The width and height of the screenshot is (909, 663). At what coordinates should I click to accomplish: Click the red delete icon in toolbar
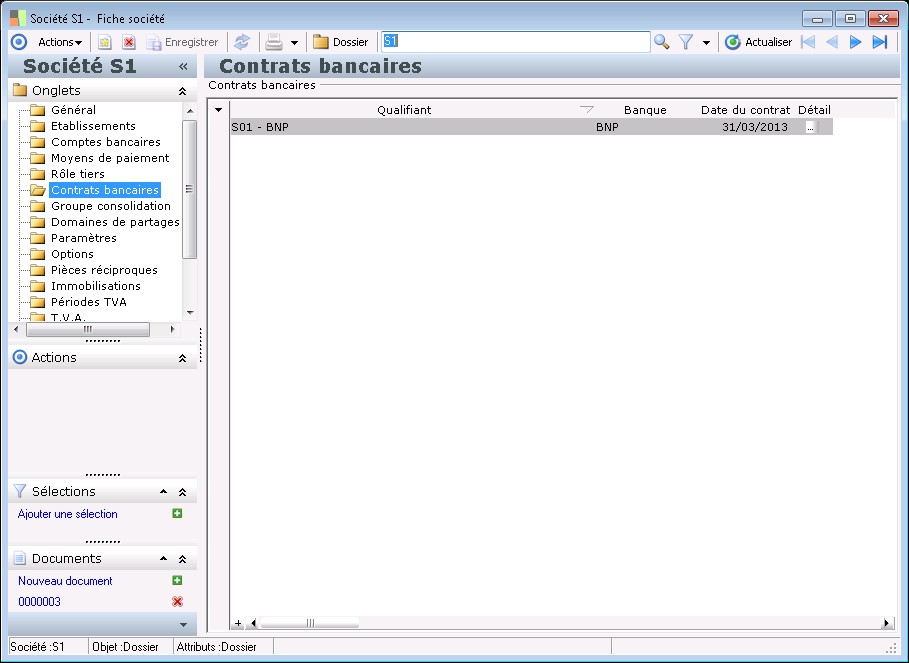129,42
